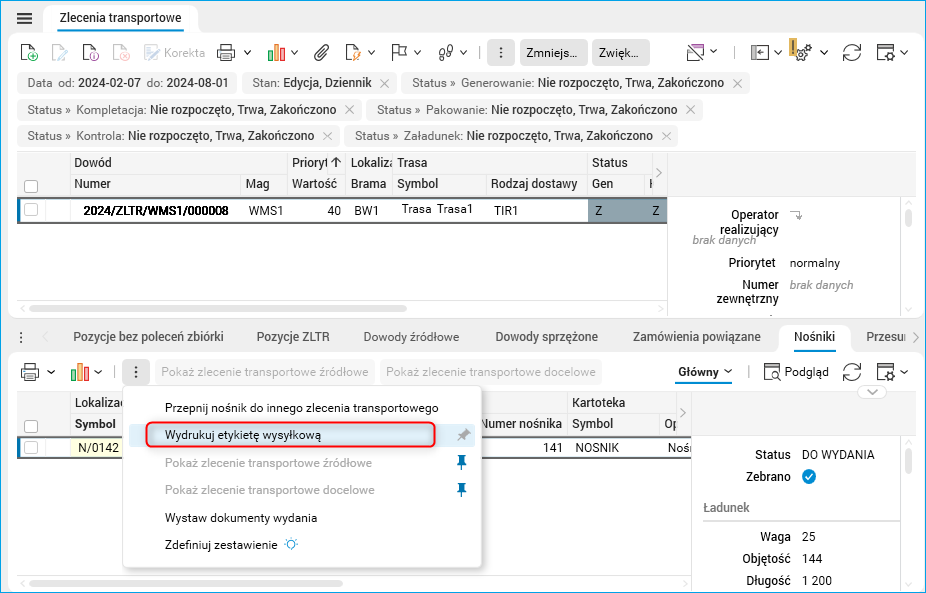Click the colored bar chart analysis icon
Image resolution: width=926 pixels, height=593 pixels.
click(274, 52)
